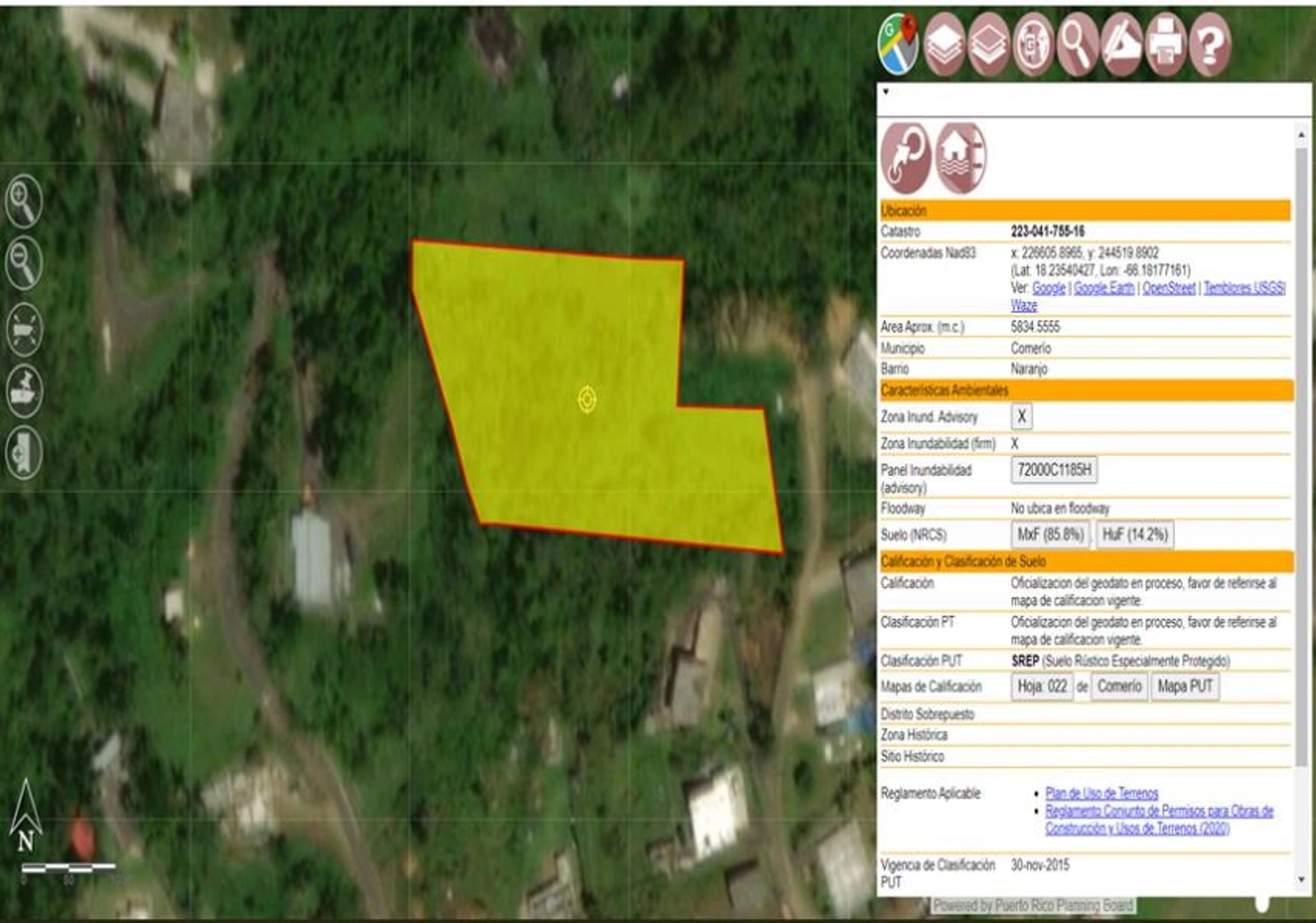Screen dimensions: 1316x923
Task: Toggle the second layers stack icon
Action: click(x=988, y=45)
